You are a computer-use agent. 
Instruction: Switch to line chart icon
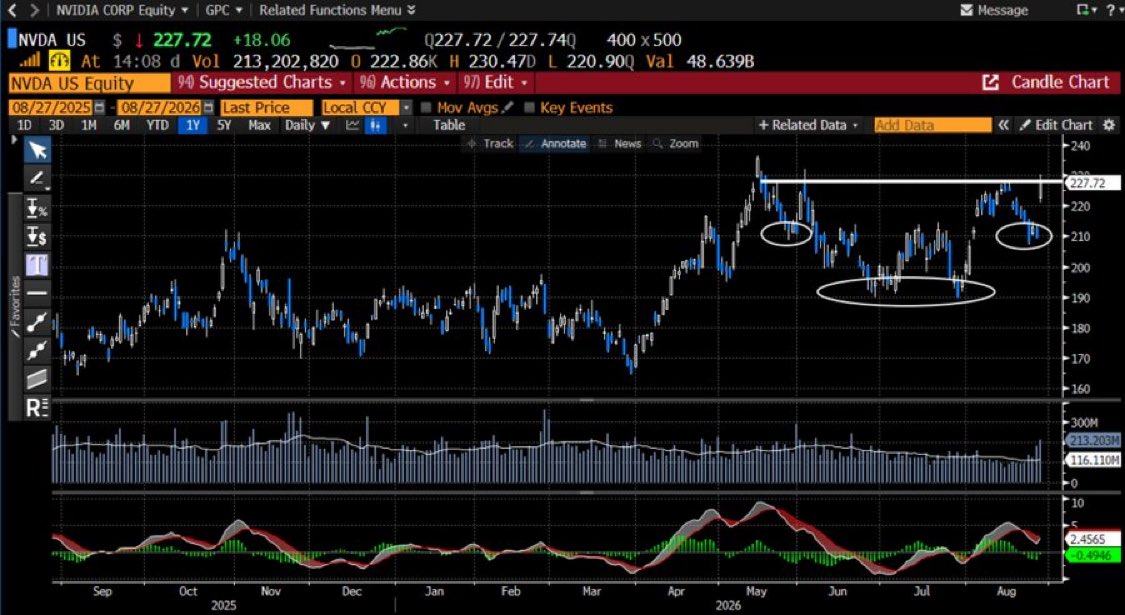point(352,126)
